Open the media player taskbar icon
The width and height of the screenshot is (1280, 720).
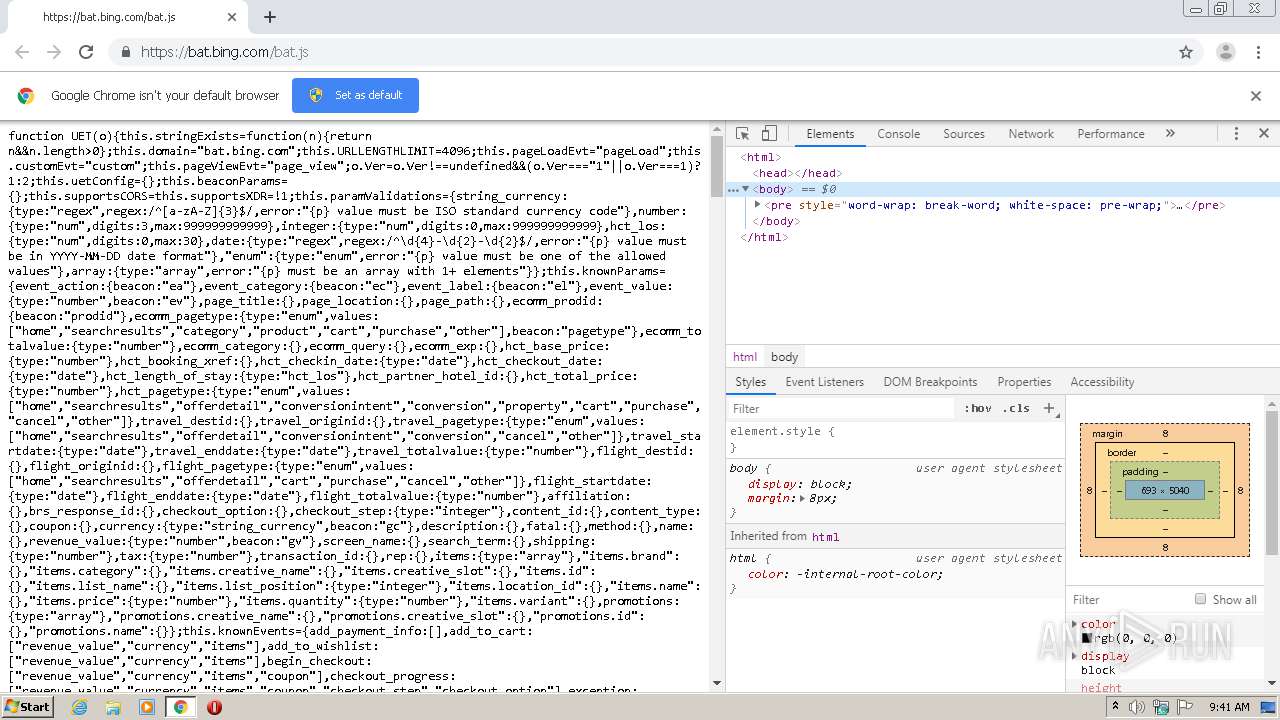(x=147, y=707)
